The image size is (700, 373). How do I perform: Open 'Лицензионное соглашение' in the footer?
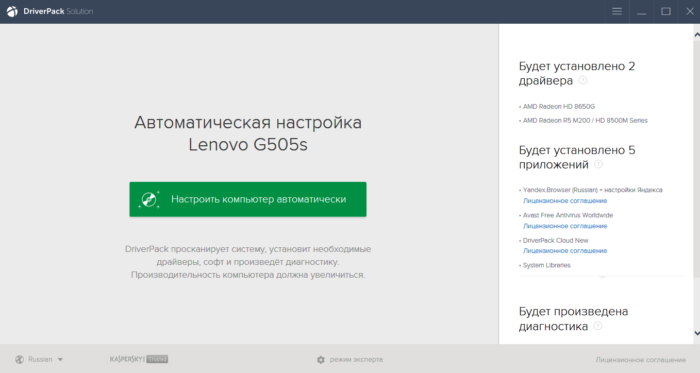pos(640,360)
